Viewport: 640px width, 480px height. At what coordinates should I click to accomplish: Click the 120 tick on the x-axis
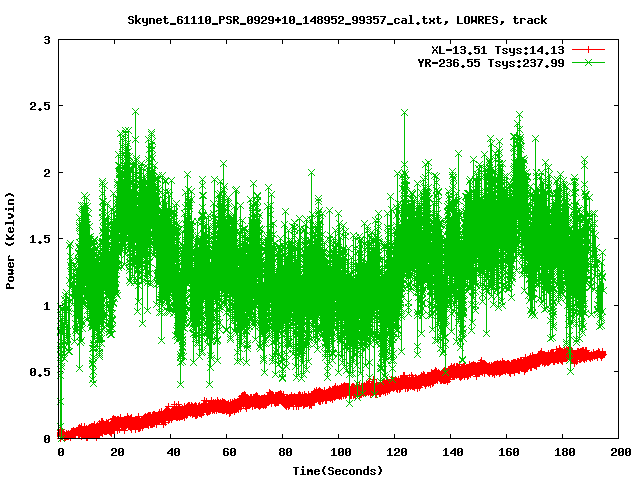[394, 452]
